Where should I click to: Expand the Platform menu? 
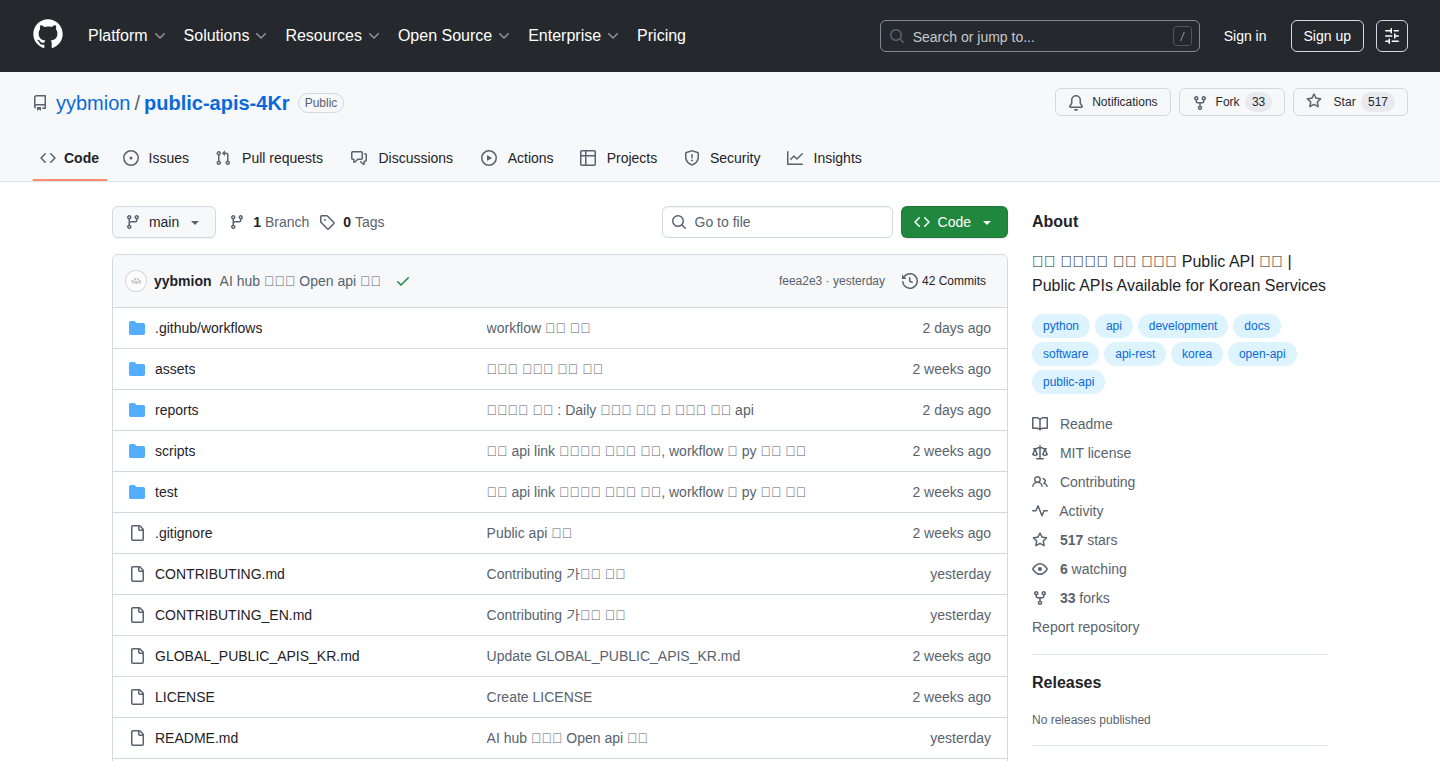coord(127,35)
